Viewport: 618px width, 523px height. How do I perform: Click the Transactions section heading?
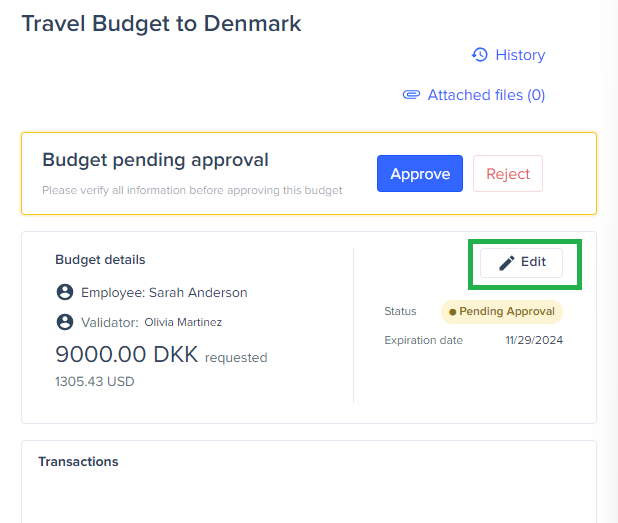tap(78, 461)
